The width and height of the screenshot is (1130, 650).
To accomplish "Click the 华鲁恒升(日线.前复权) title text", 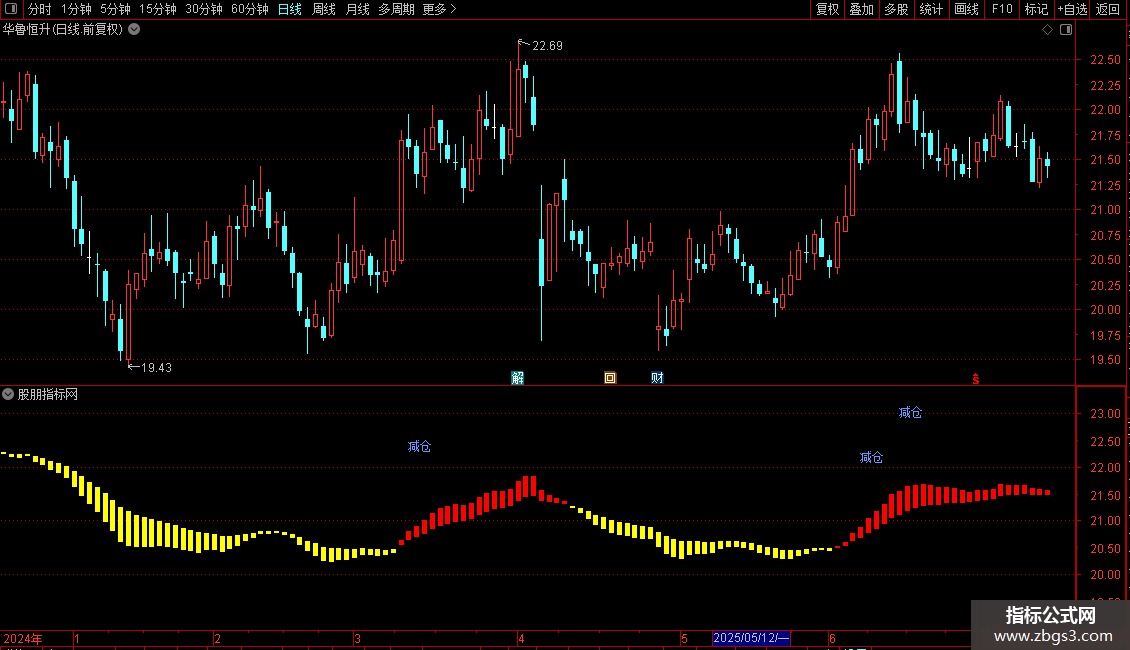I will coord(63,30).
